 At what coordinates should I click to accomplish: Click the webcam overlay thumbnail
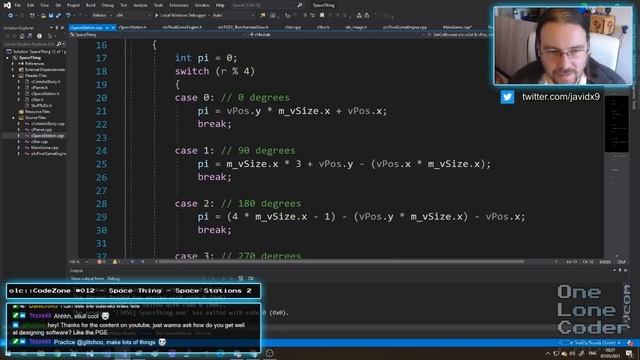563,46
